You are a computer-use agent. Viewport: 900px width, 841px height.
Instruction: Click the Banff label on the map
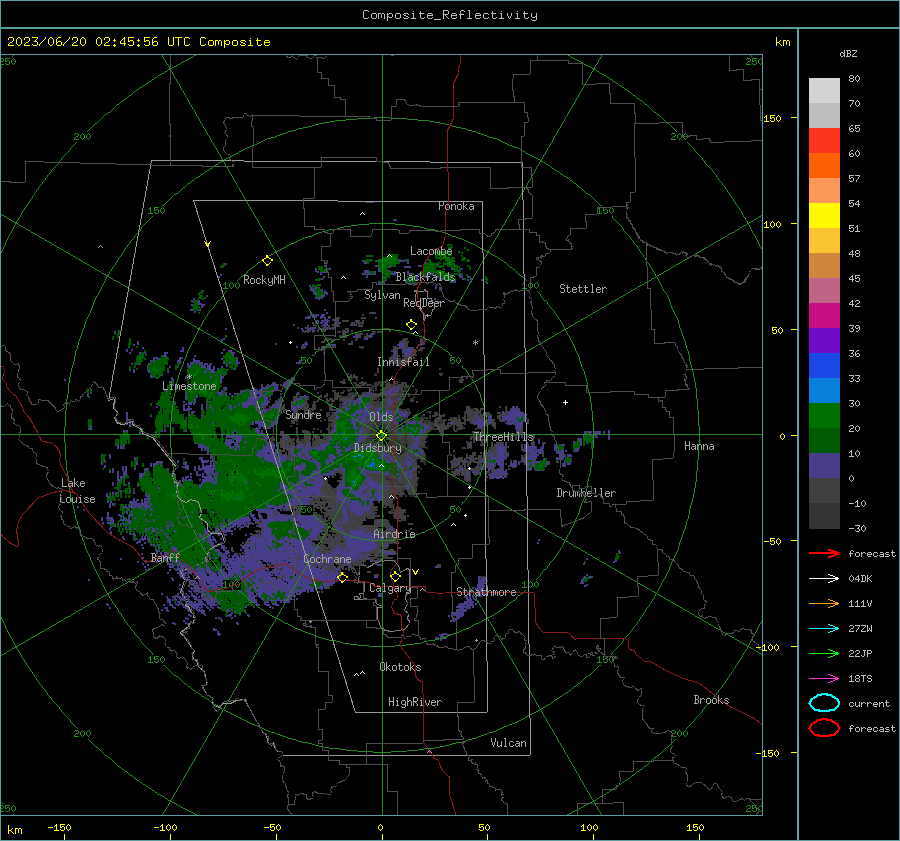[165, 558]
